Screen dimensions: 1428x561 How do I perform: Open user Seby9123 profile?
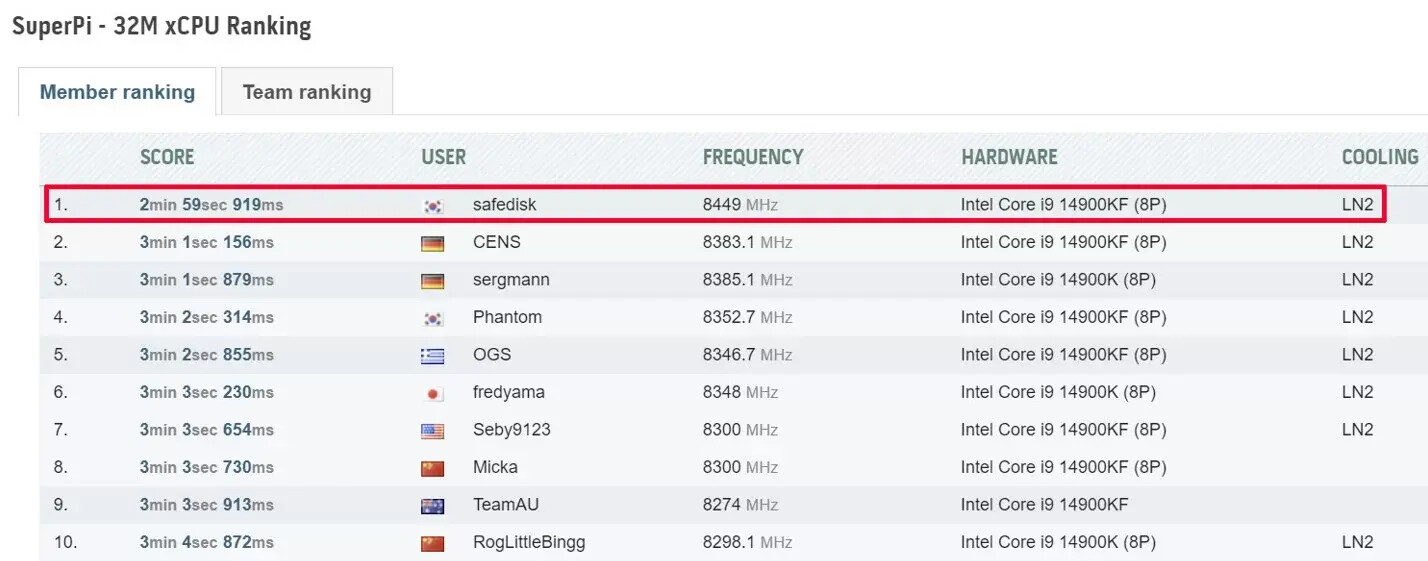coord(512,430)
